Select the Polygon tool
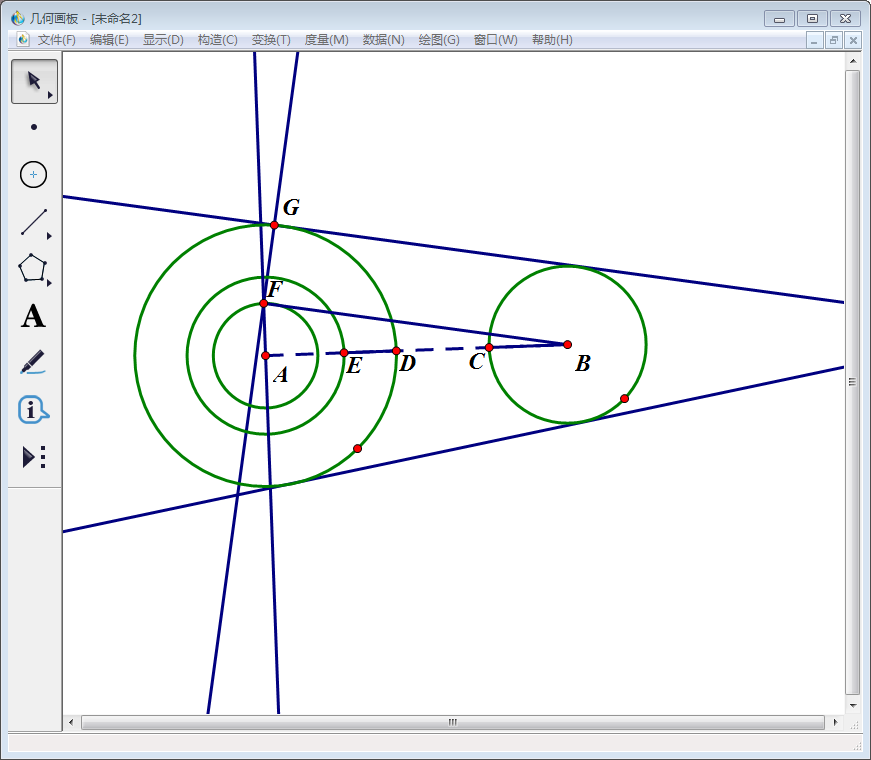The image size is (871, 760). (x=34, y=268)
